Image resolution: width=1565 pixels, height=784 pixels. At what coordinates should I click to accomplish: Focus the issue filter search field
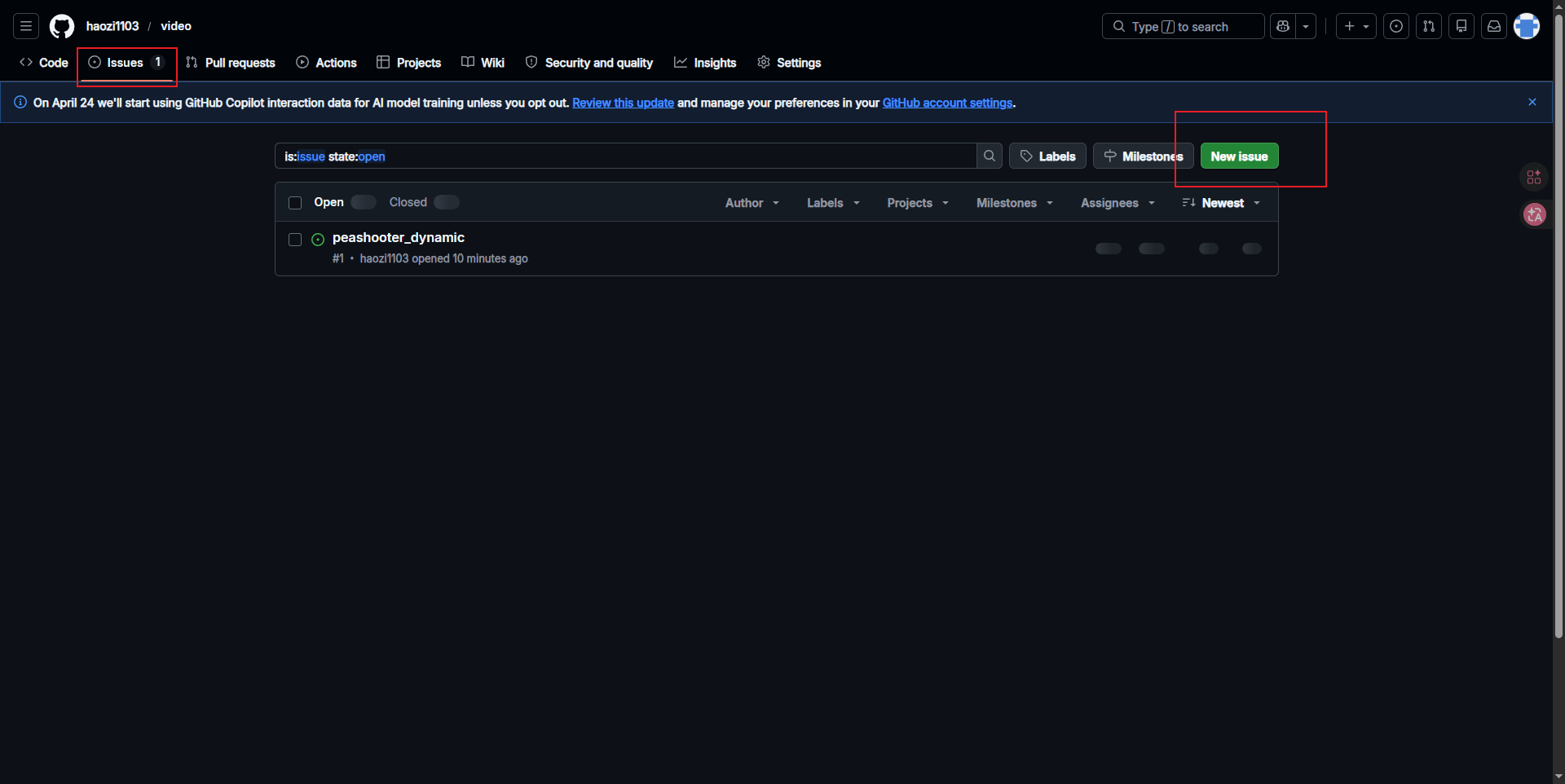coord(626,156)
